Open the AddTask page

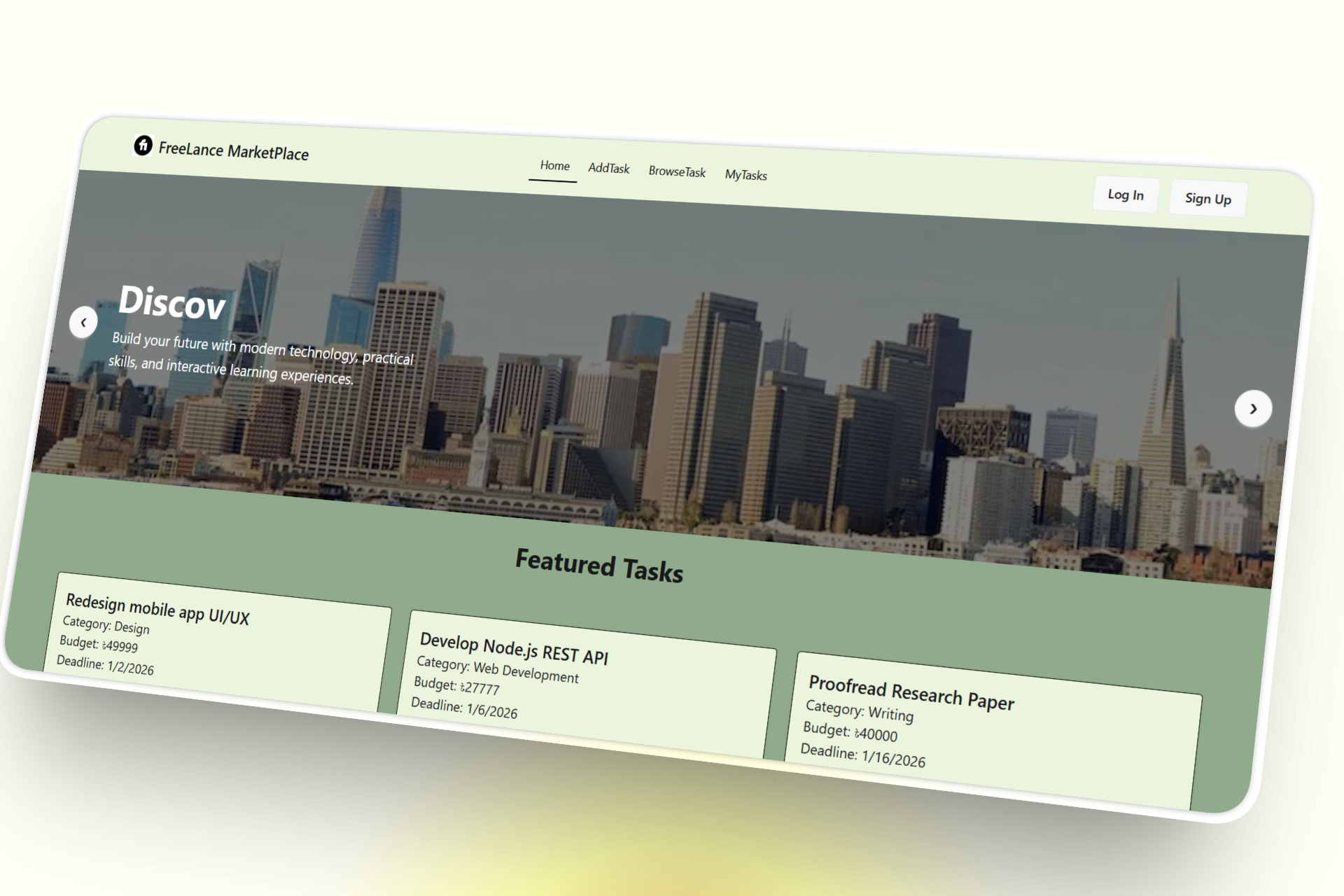coord(608,169)
